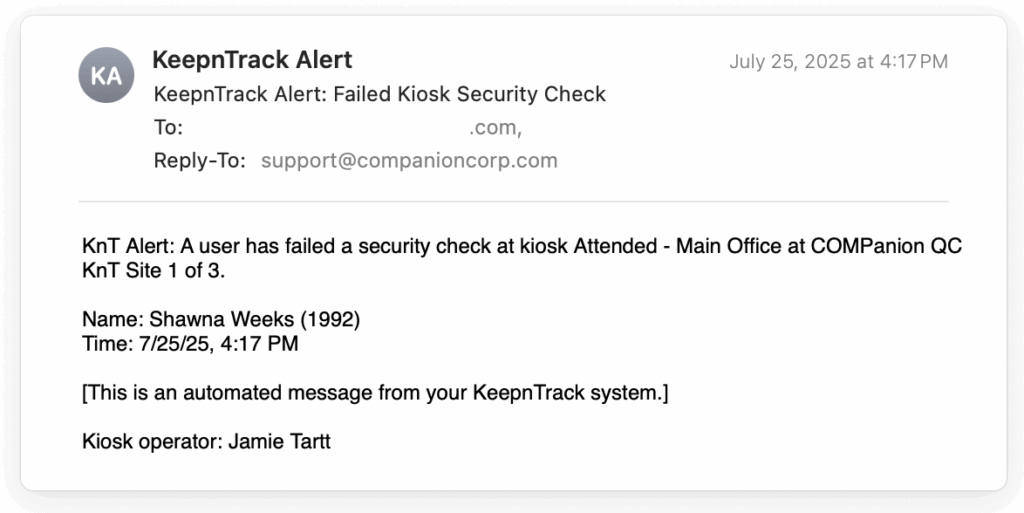Viewport: 1024px width, 513px height.
Task: Click the Reply-To: label
Action: pos(200,161)
